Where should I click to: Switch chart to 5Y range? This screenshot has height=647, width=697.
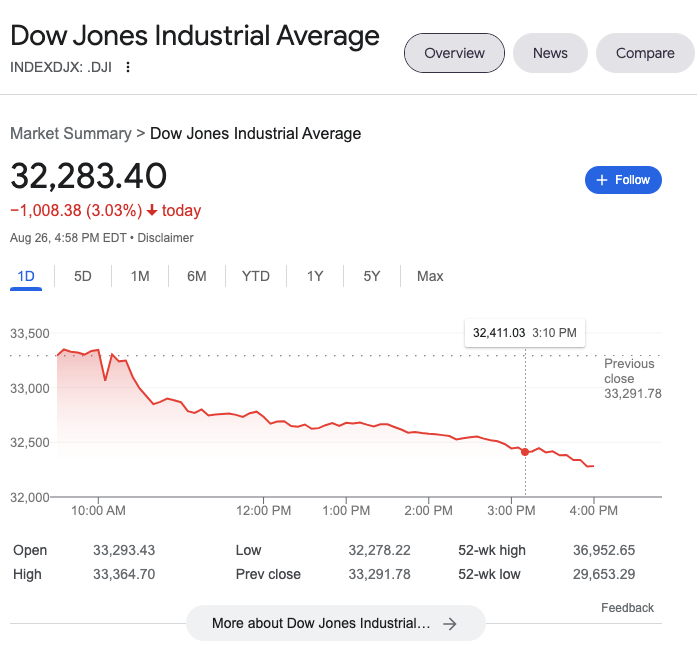[372, 276]
